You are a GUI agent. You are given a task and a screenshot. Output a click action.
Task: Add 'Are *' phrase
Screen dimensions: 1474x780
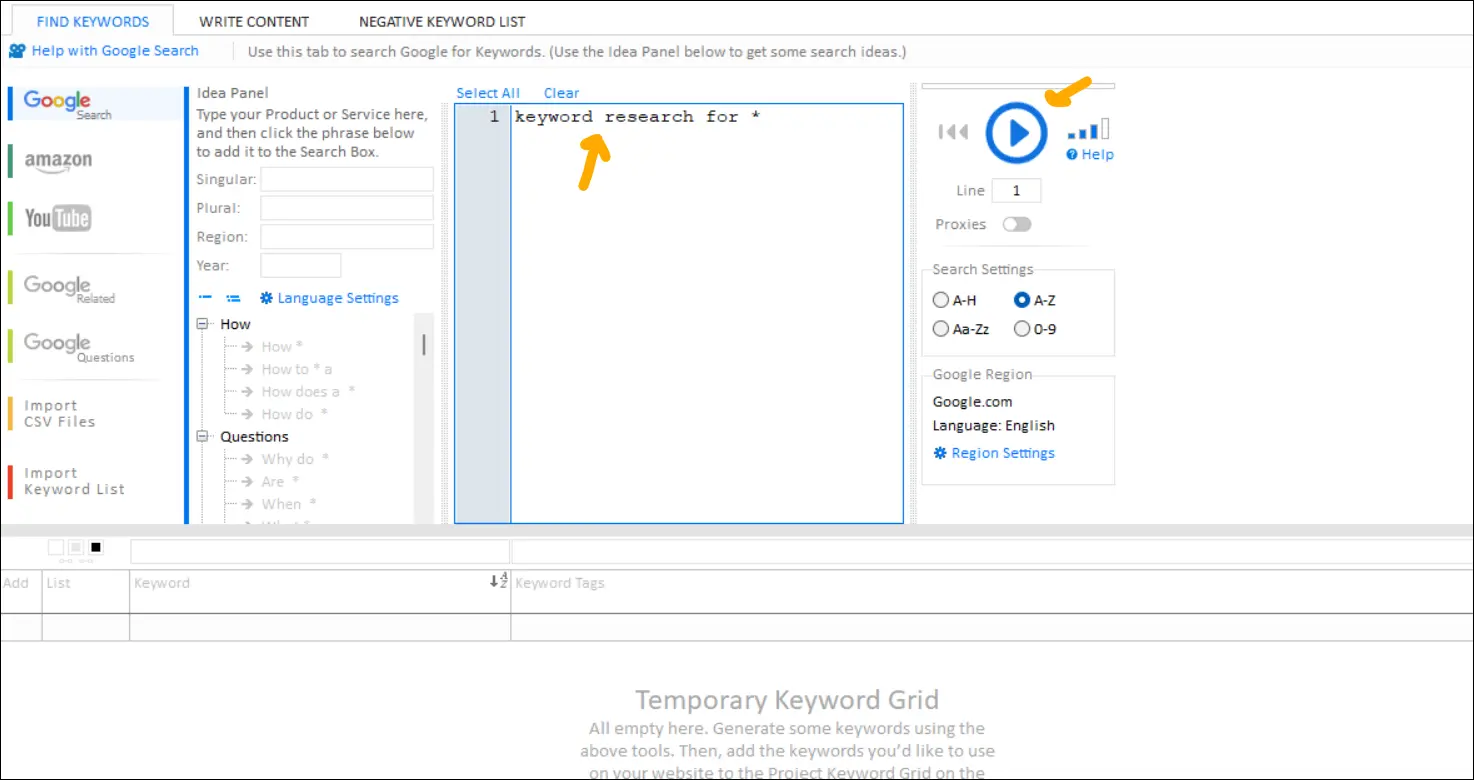click(280, 482)
